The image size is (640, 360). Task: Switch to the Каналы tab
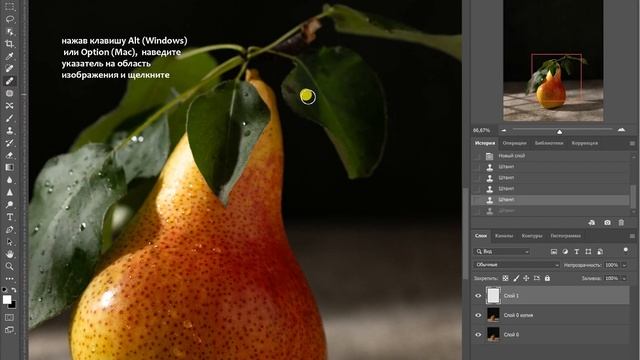504,236
